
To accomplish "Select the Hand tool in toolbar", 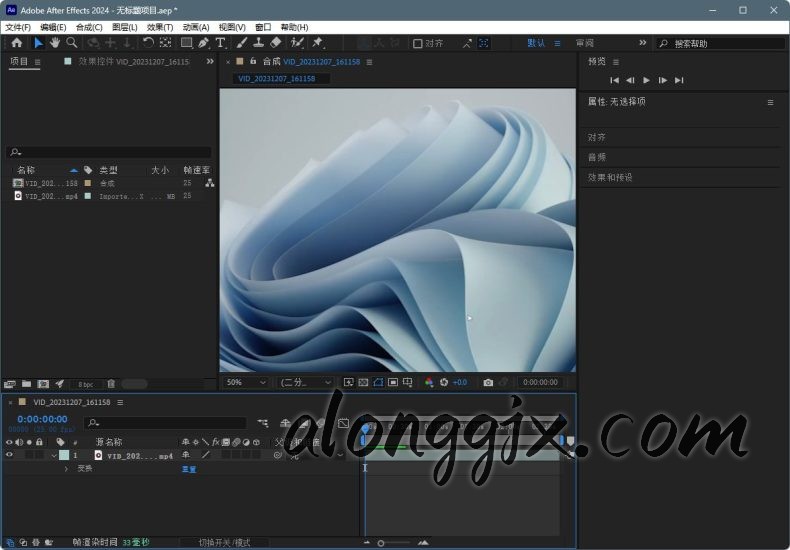I will (x=55, y=43).
